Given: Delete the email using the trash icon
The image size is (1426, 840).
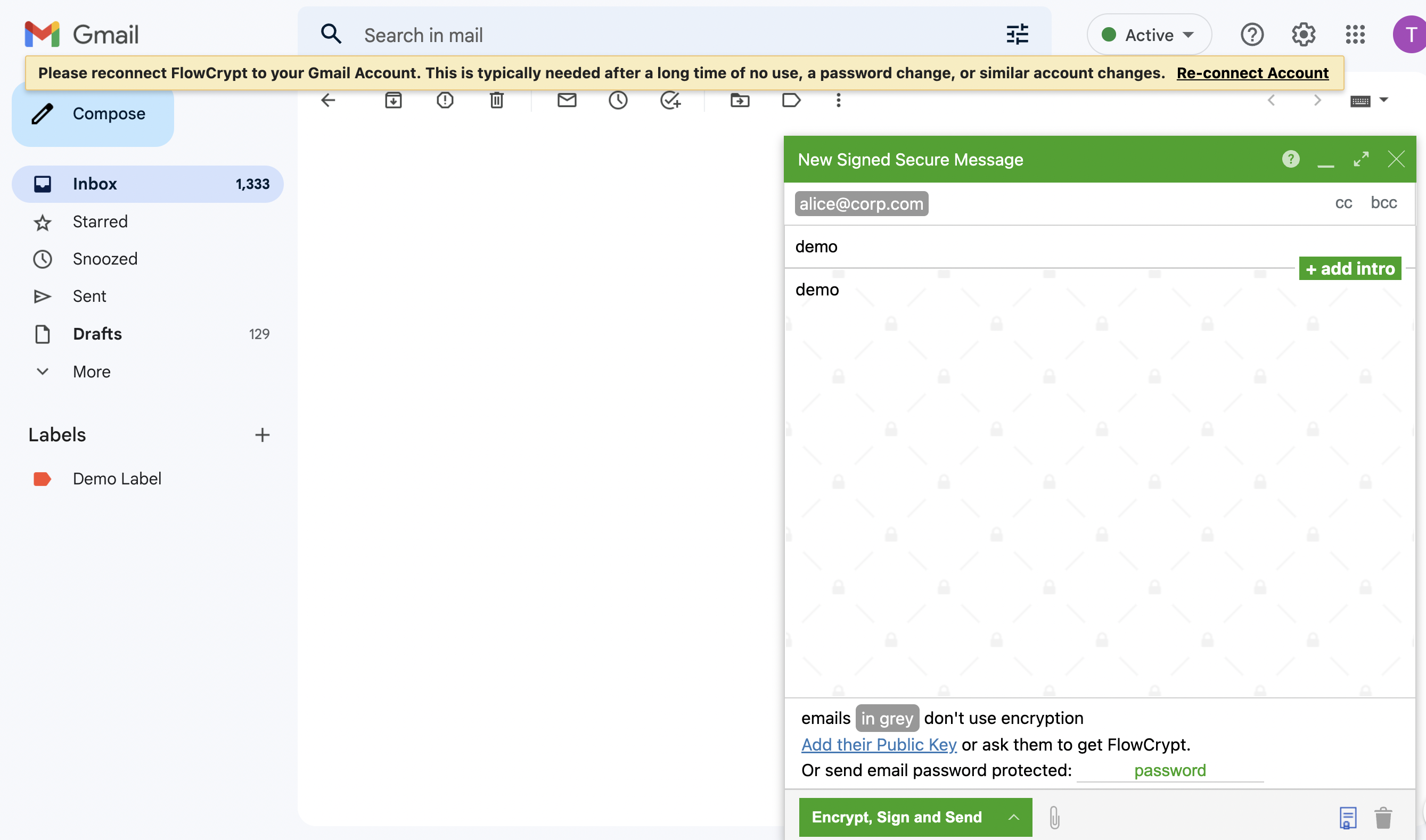Looking at the screenshot, I should coord(496,100).
